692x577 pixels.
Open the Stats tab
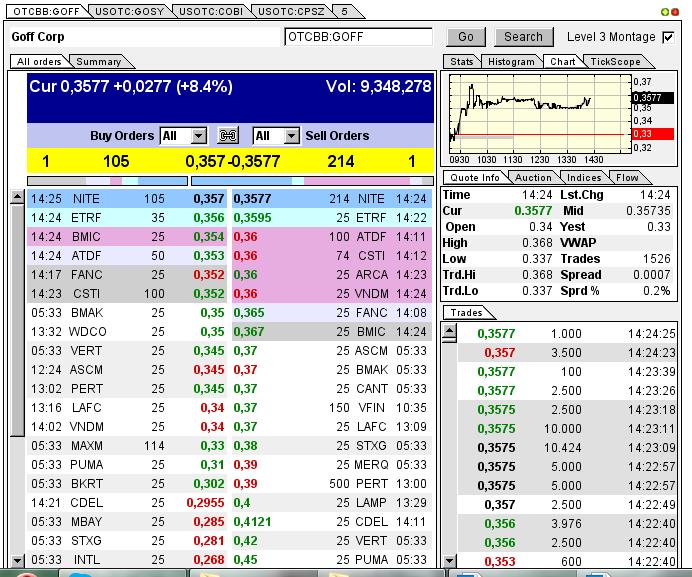(x=462, y=61)
